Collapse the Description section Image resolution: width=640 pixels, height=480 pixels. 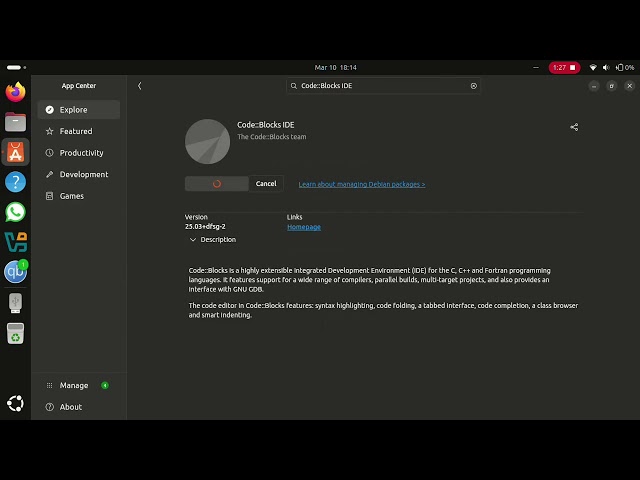[x=213, y=240]
